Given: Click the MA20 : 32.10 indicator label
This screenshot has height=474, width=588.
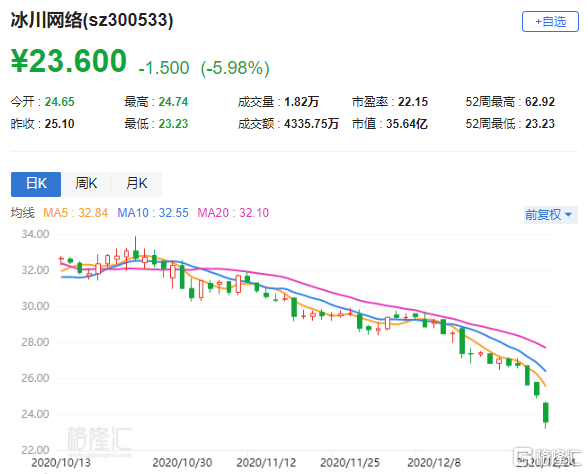Looking at the screenshot, I should [233, 213].
